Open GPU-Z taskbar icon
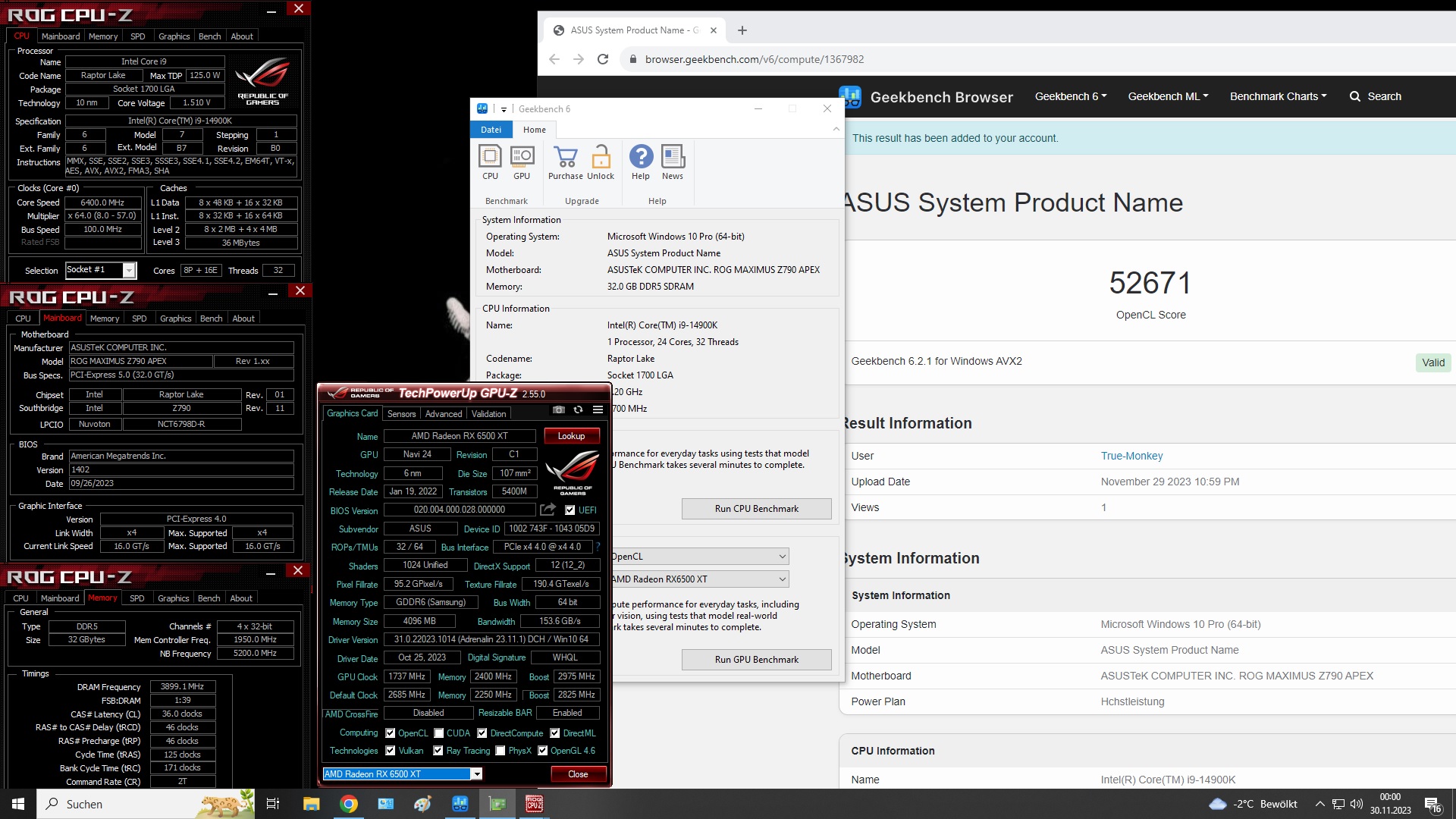1456x819 pixels. pyautogui.click(x=497, y=804)
